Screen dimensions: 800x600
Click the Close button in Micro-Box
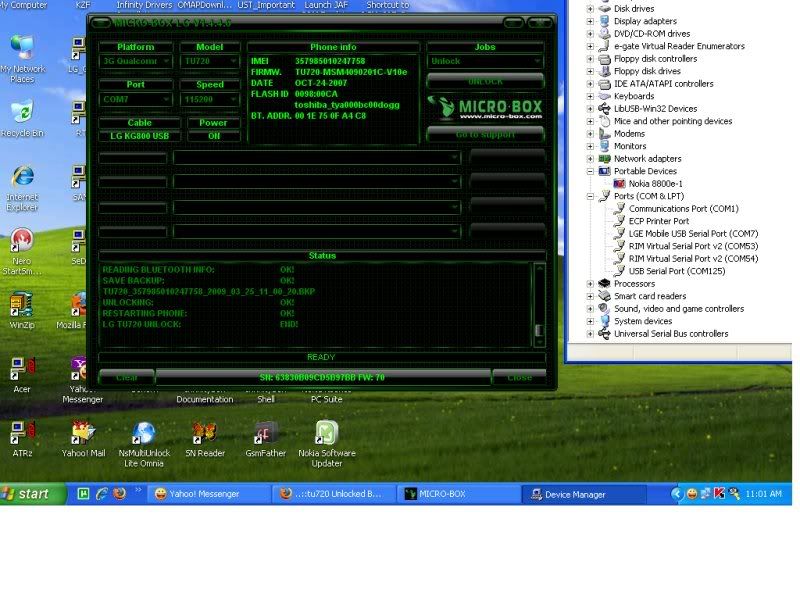coord(519,378)
